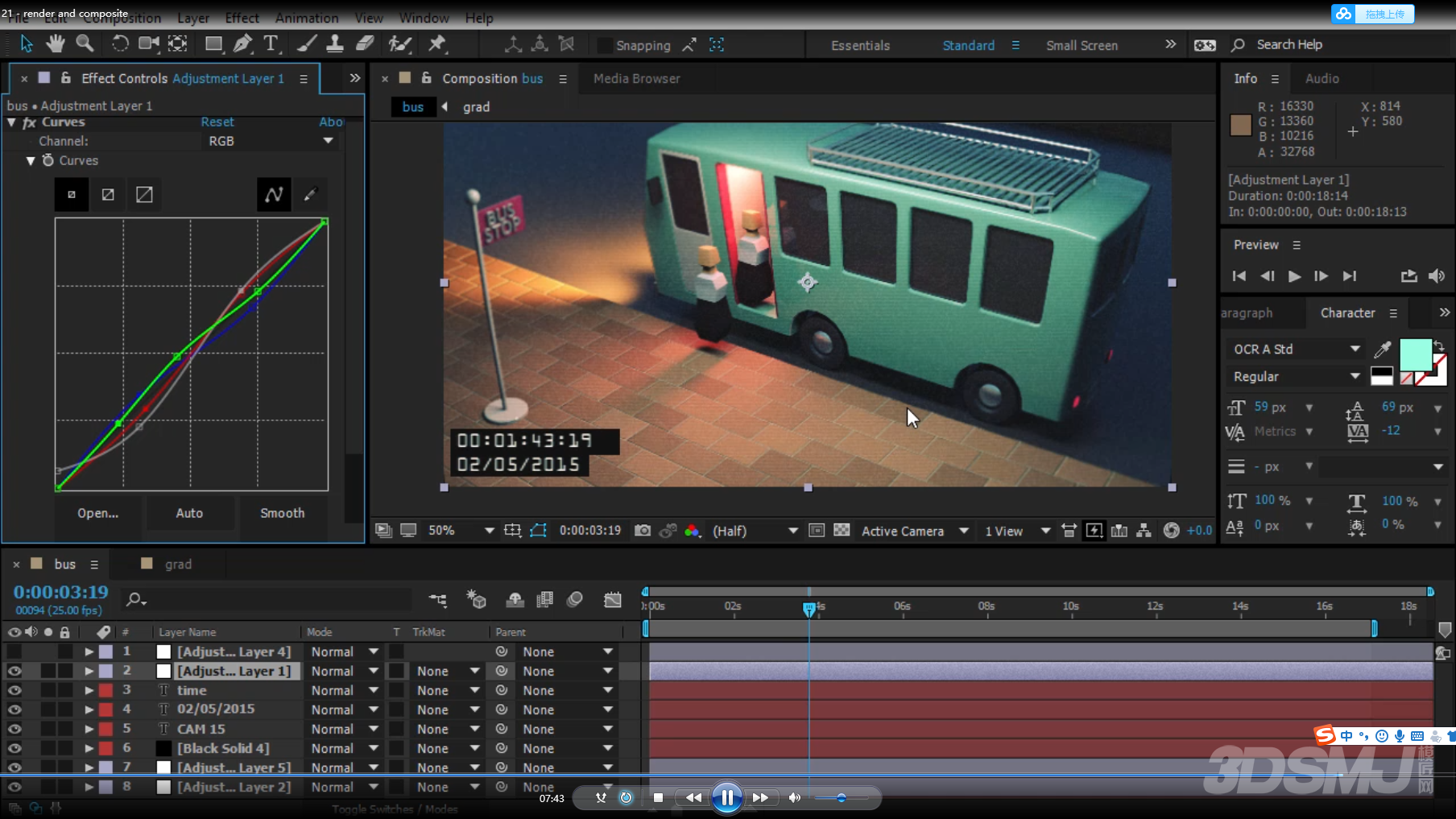Choose the pencil draw tool in Curves

[x=310, y=194]
